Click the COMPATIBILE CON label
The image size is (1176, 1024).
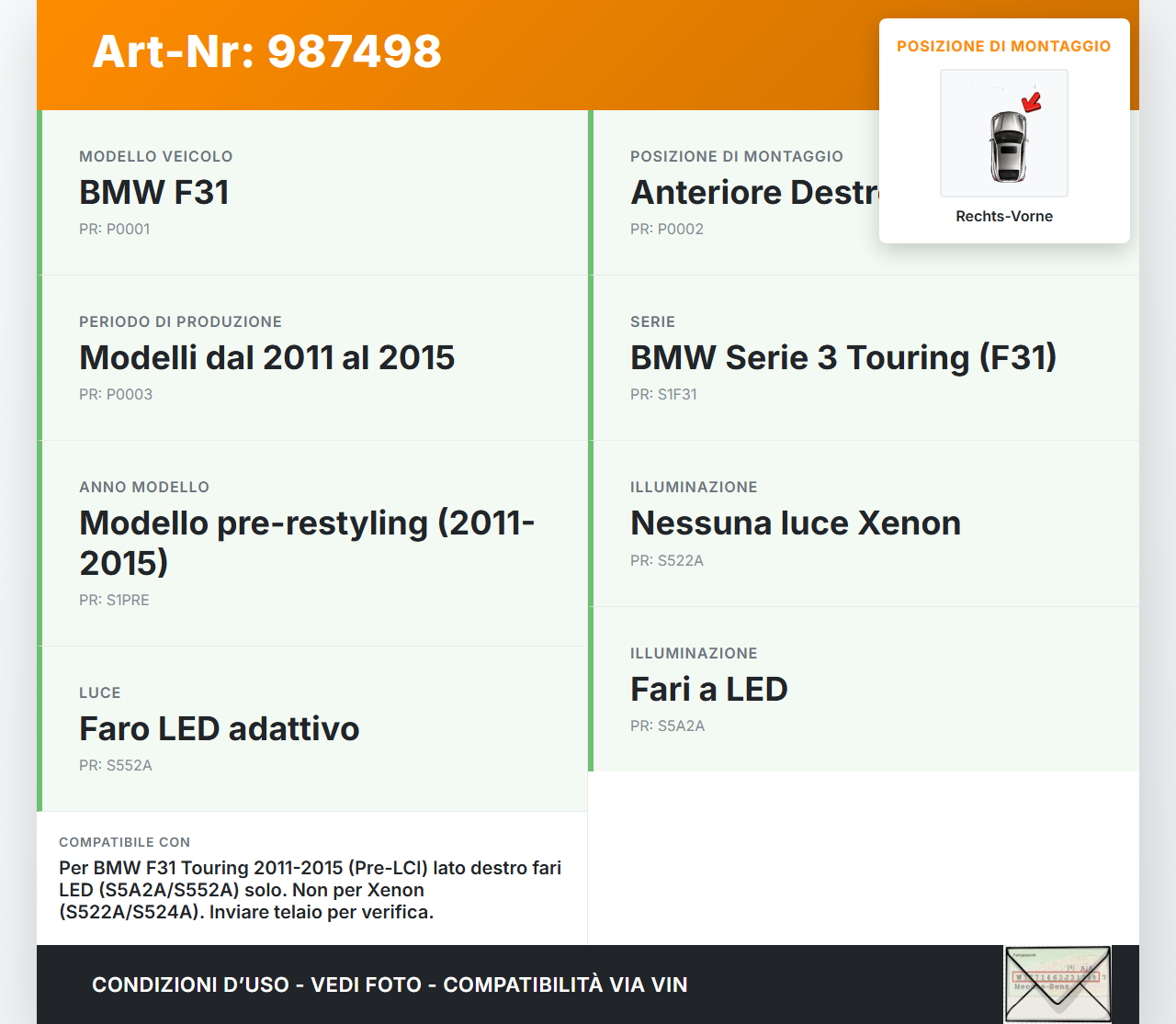click(125, 842)
